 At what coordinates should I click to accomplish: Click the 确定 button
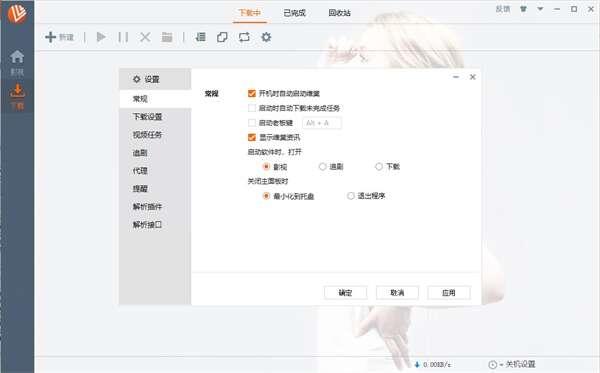tap(345, 293)
